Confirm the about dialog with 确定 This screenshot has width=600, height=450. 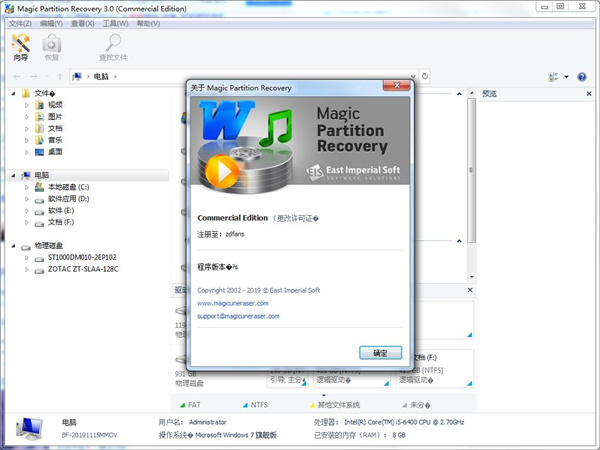point(380,353)
